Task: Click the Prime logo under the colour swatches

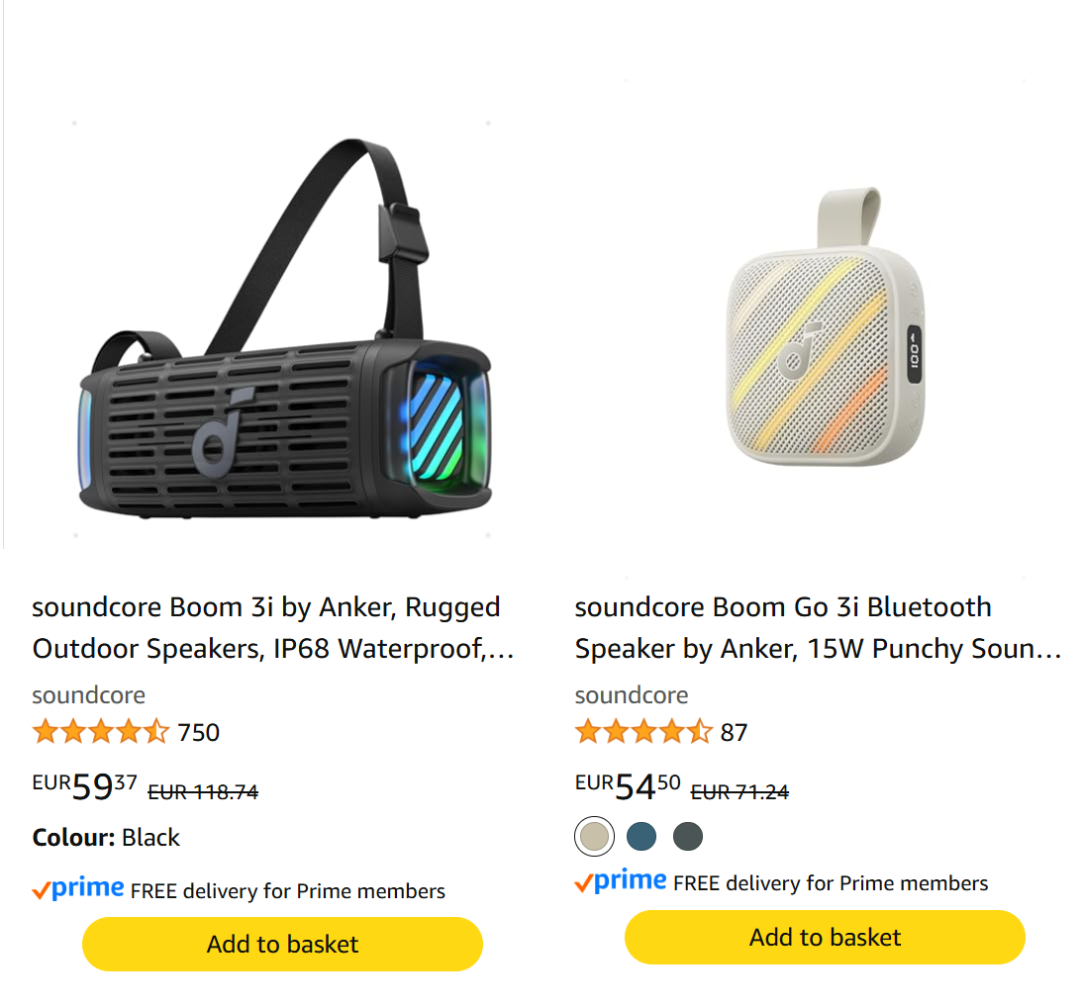Action: point(621,882)
